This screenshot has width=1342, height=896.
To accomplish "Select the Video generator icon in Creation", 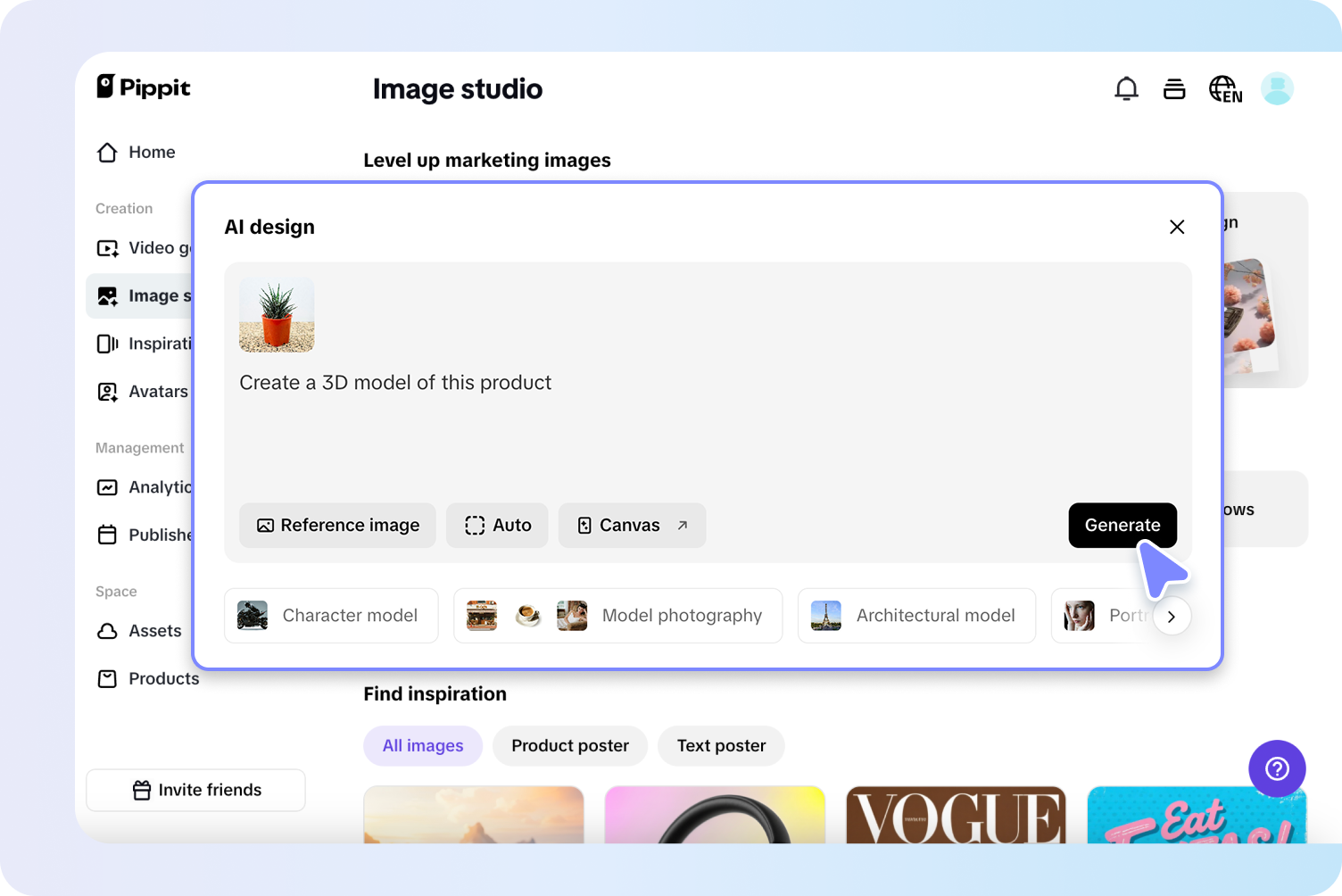I will pos(107,247).
